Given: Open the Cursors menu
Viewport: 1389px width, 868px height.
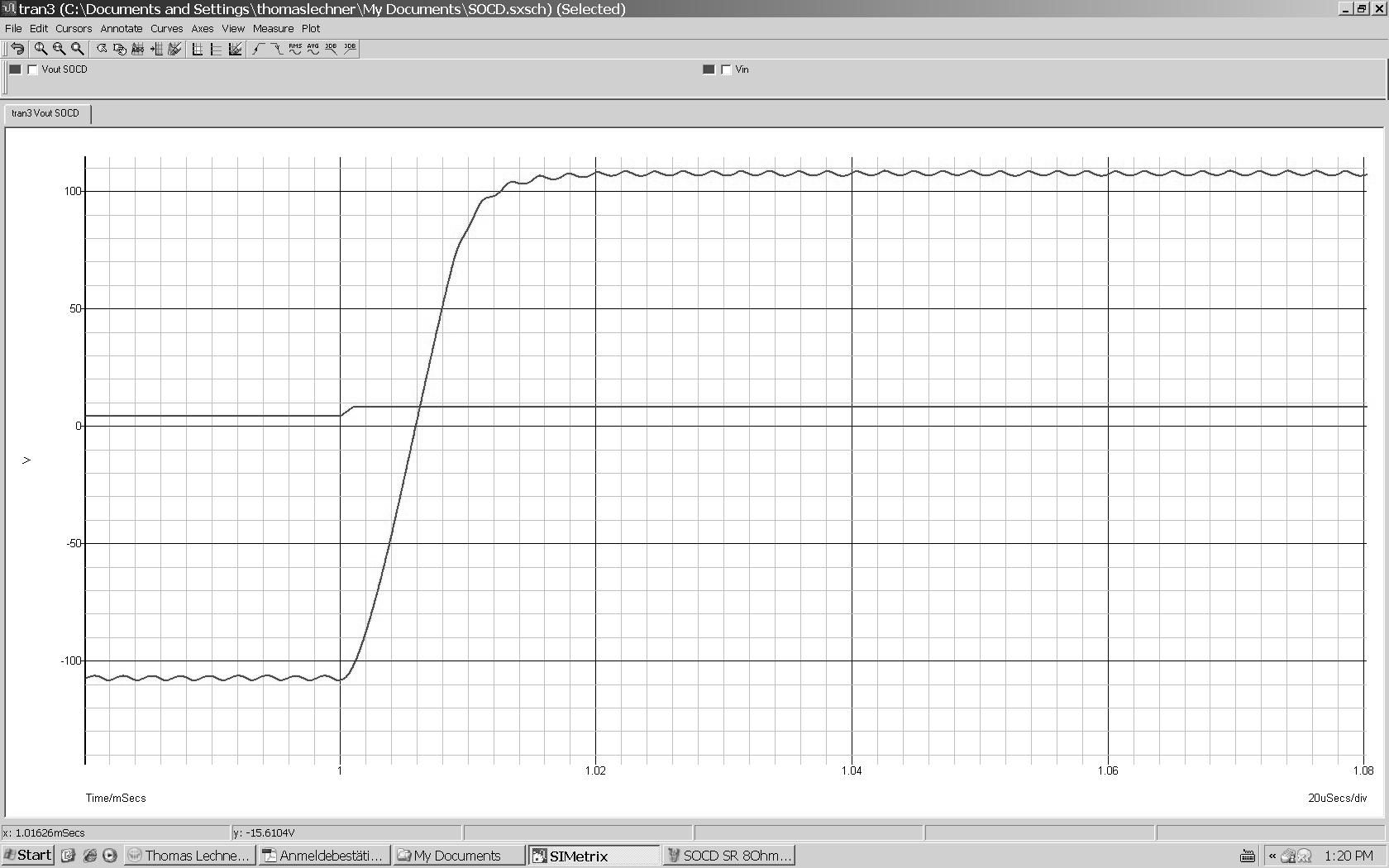Looking at the screenshot, I should coord(74,28).
